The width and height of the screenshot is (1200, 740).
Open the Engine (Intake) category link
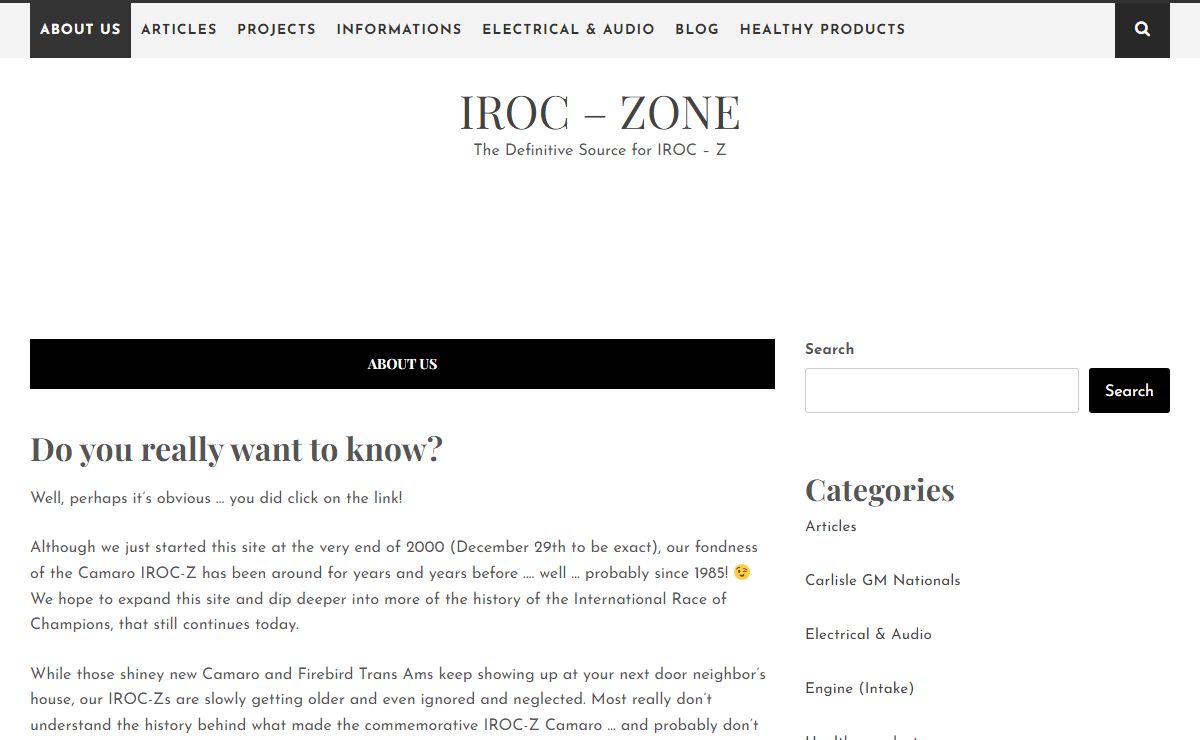pos(860,688)
